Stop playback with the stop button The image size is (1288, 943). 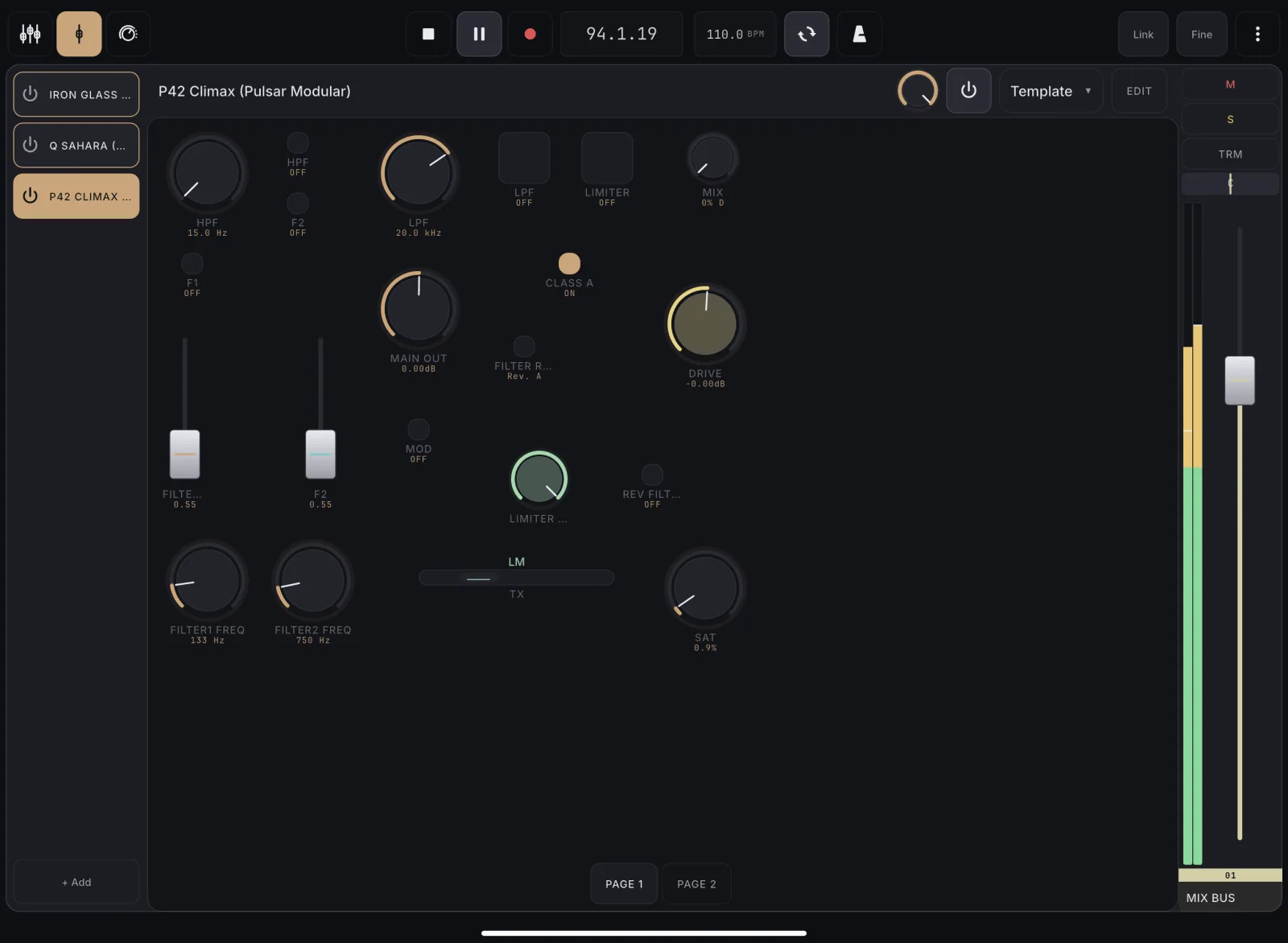click(428, 34)
